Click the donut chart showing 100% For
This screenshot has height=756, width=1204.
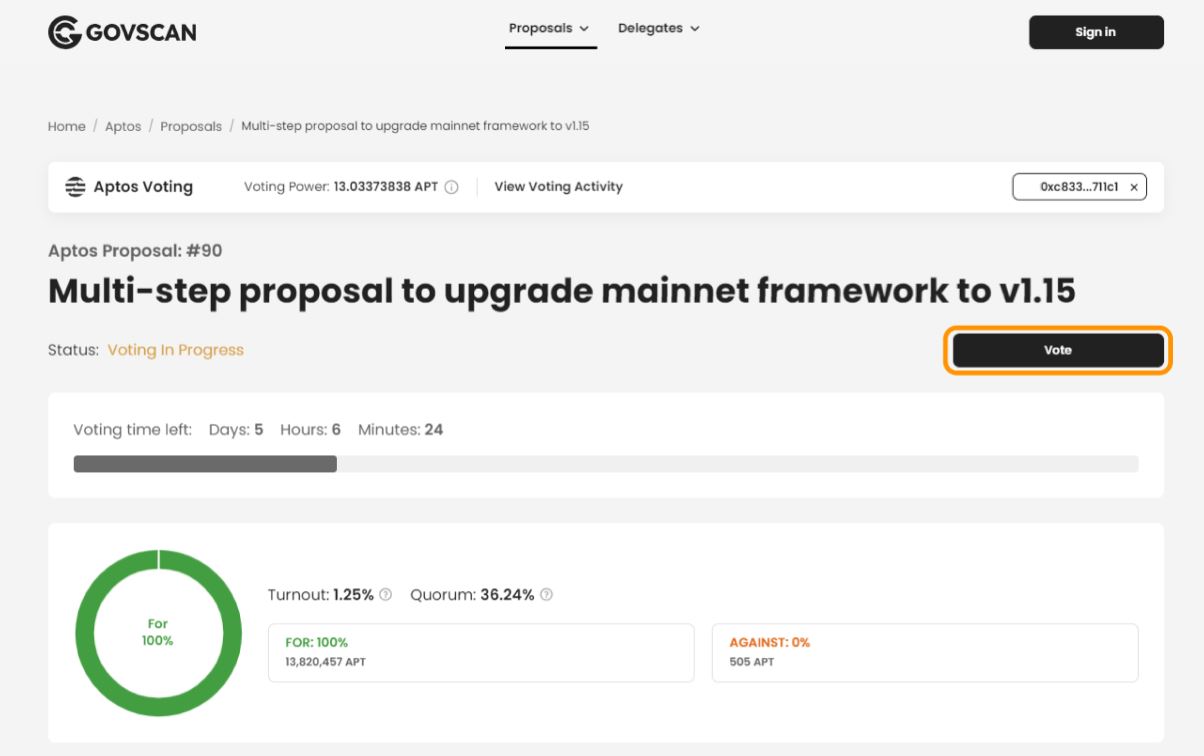click(157, 632)
